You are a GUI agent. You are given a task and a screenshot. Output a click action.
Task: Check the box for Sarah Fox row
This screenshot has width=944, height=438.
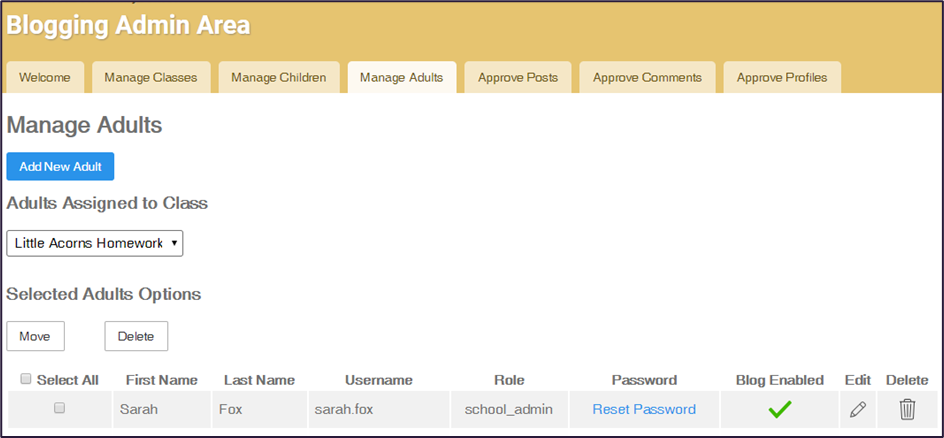pyautogui.click(x=59, y=408)
